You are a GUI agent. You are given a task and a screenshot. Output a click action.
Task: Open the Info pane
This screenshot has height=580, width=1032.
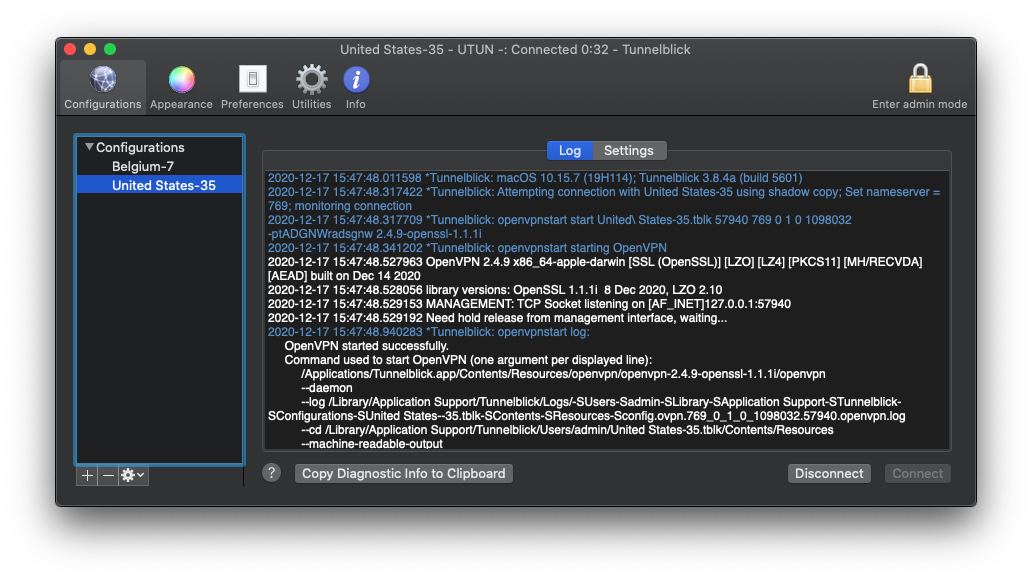355,87
